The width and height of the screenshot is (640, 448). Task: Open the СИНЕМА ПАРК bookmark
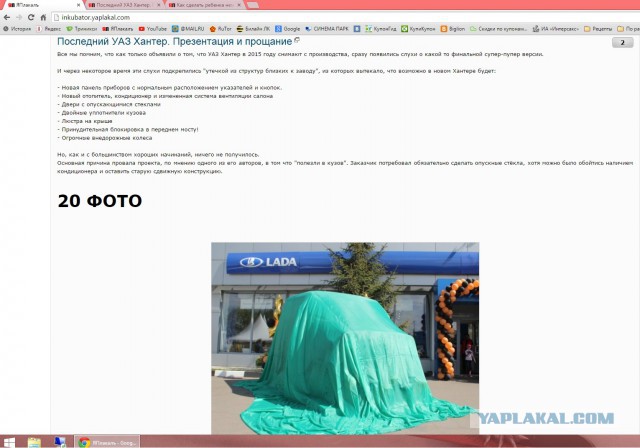coord(327,29)
